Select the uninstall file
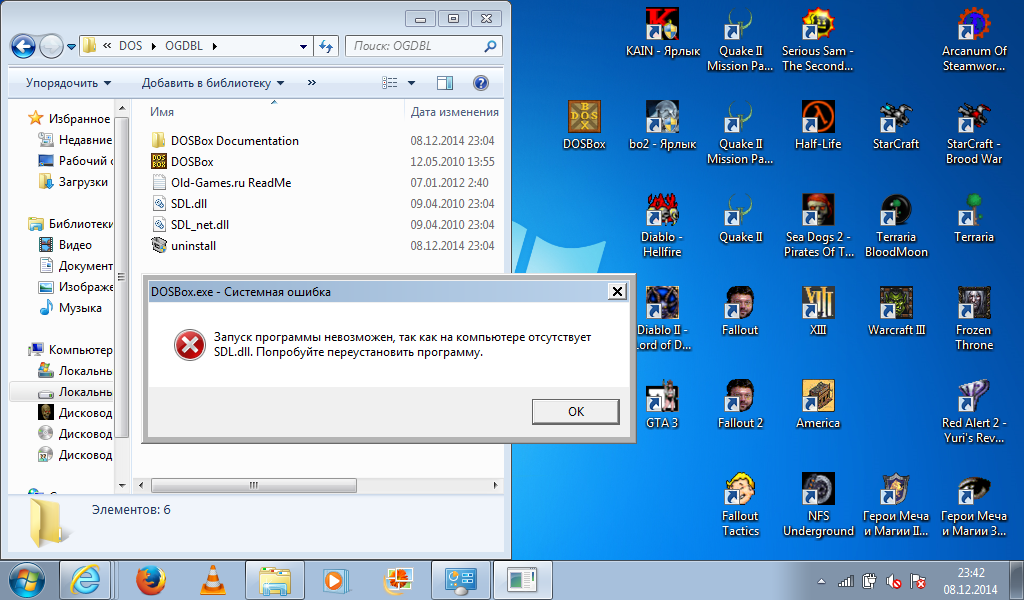The height and width of the screenshot is (600, 1024). tap(184, 245)
